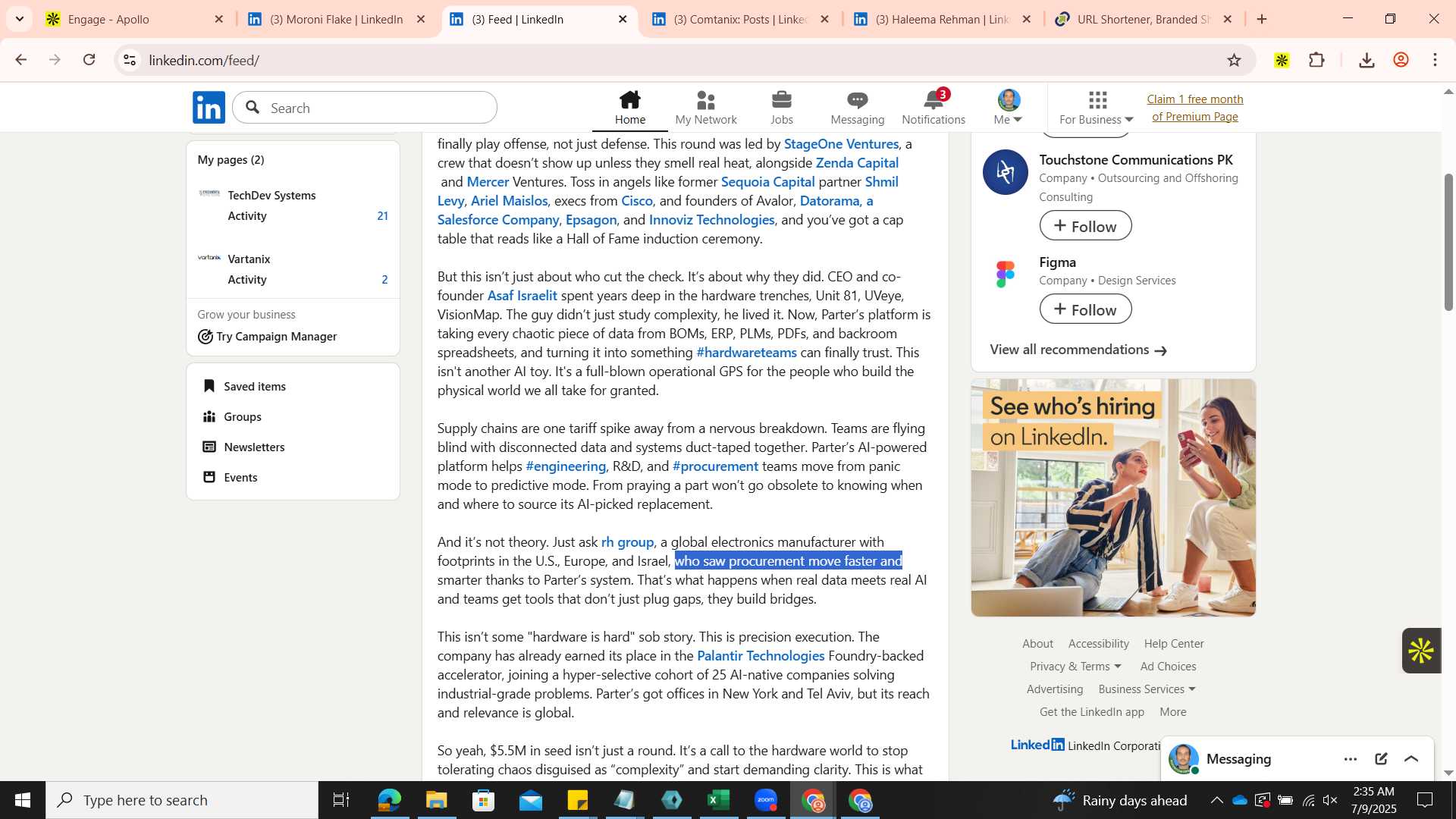Open a new browser tab

[1262, 20]
